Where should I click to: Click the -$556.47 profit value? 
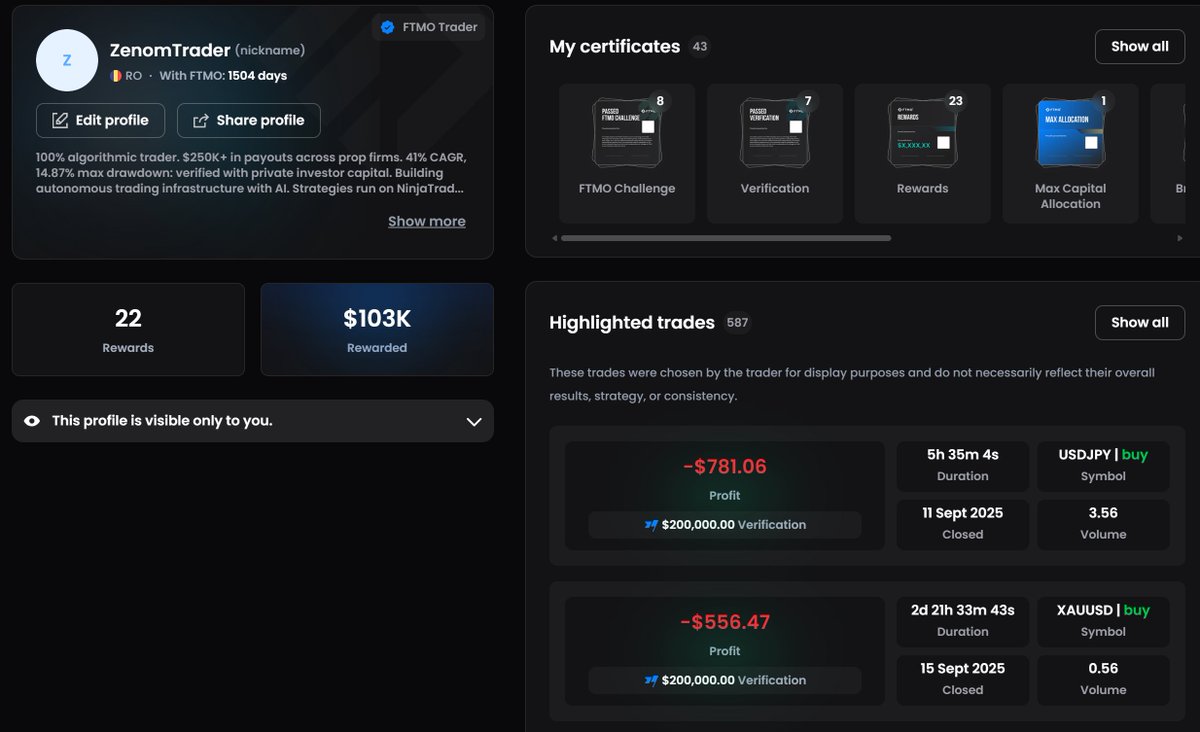click(x=725, y=622)
